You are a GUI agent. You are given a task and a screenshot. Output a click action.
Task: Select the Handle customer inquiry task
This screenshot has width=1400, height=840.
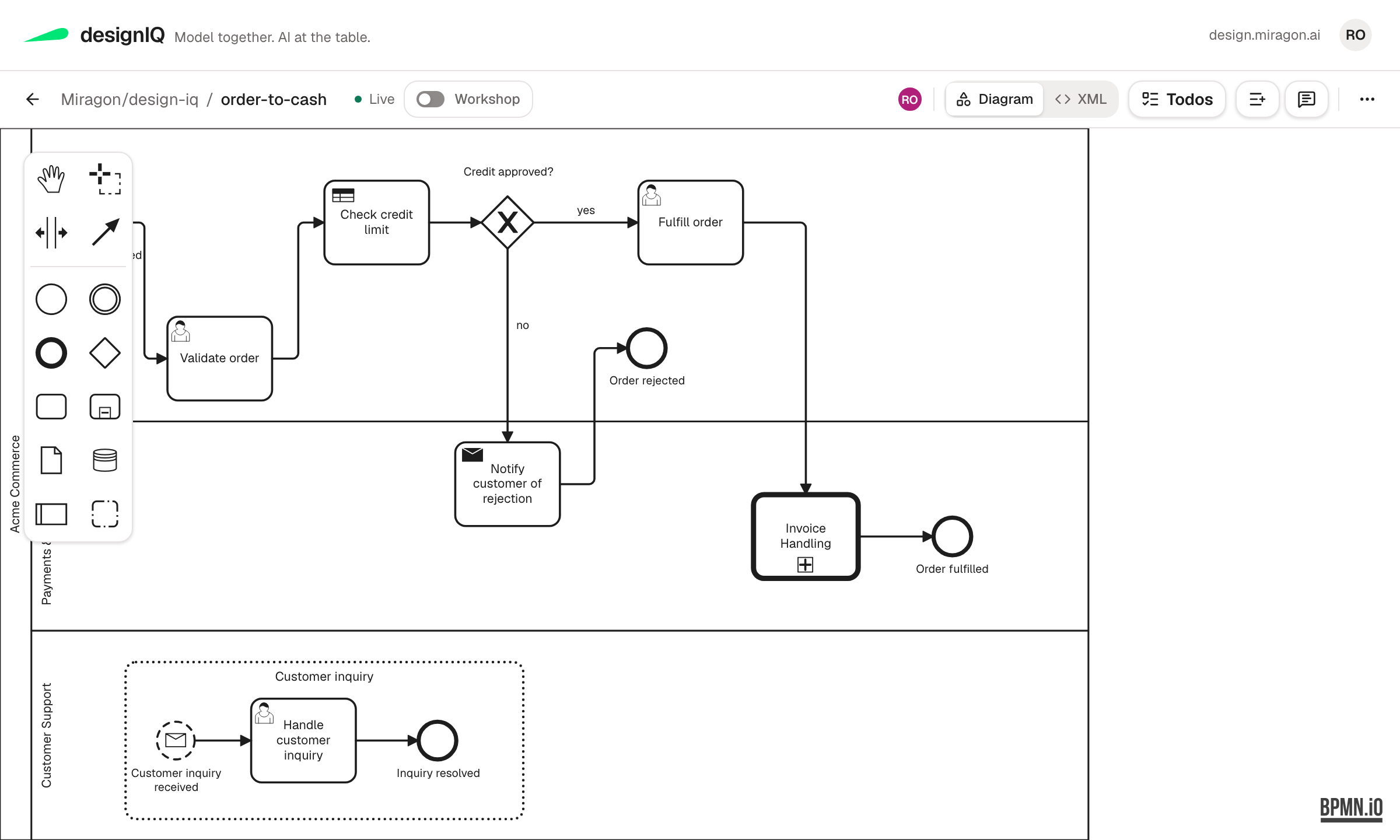click(x=303, y=740)
